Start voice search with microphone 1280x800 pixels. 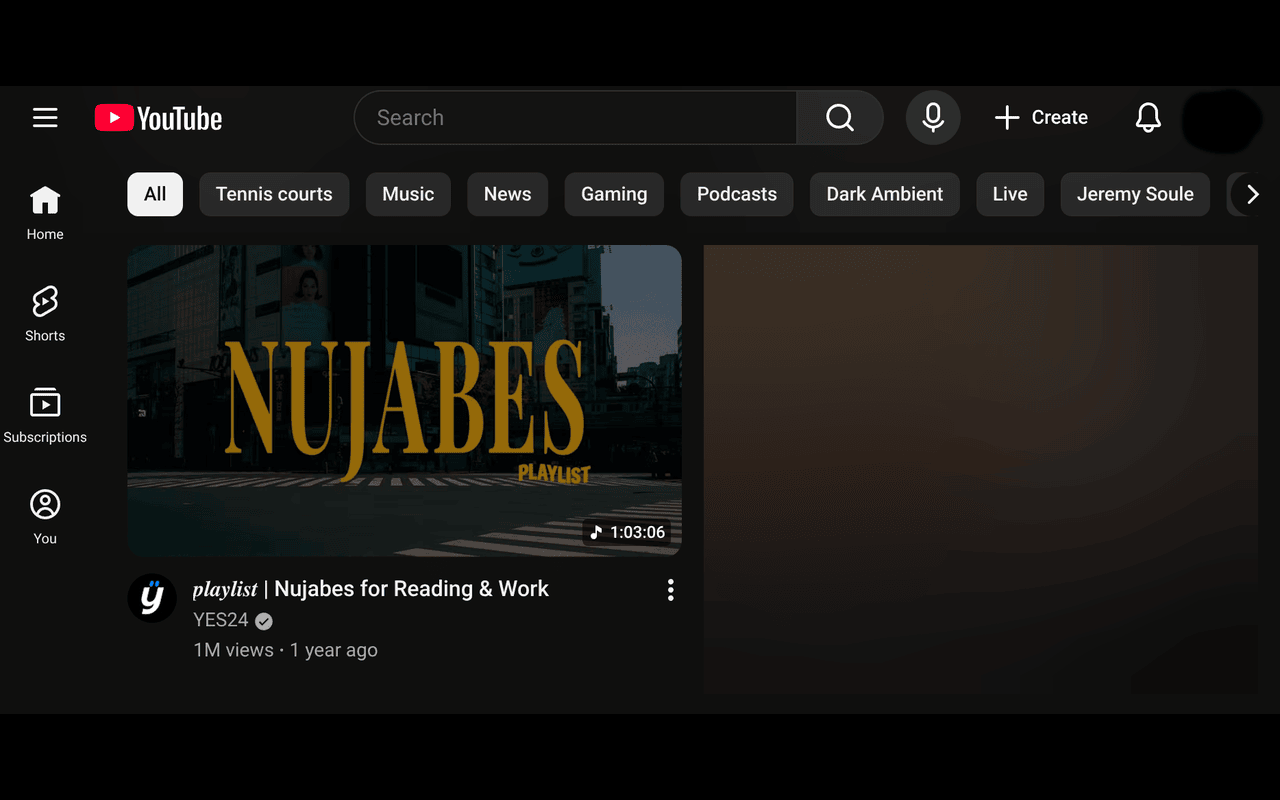[933, 118]
